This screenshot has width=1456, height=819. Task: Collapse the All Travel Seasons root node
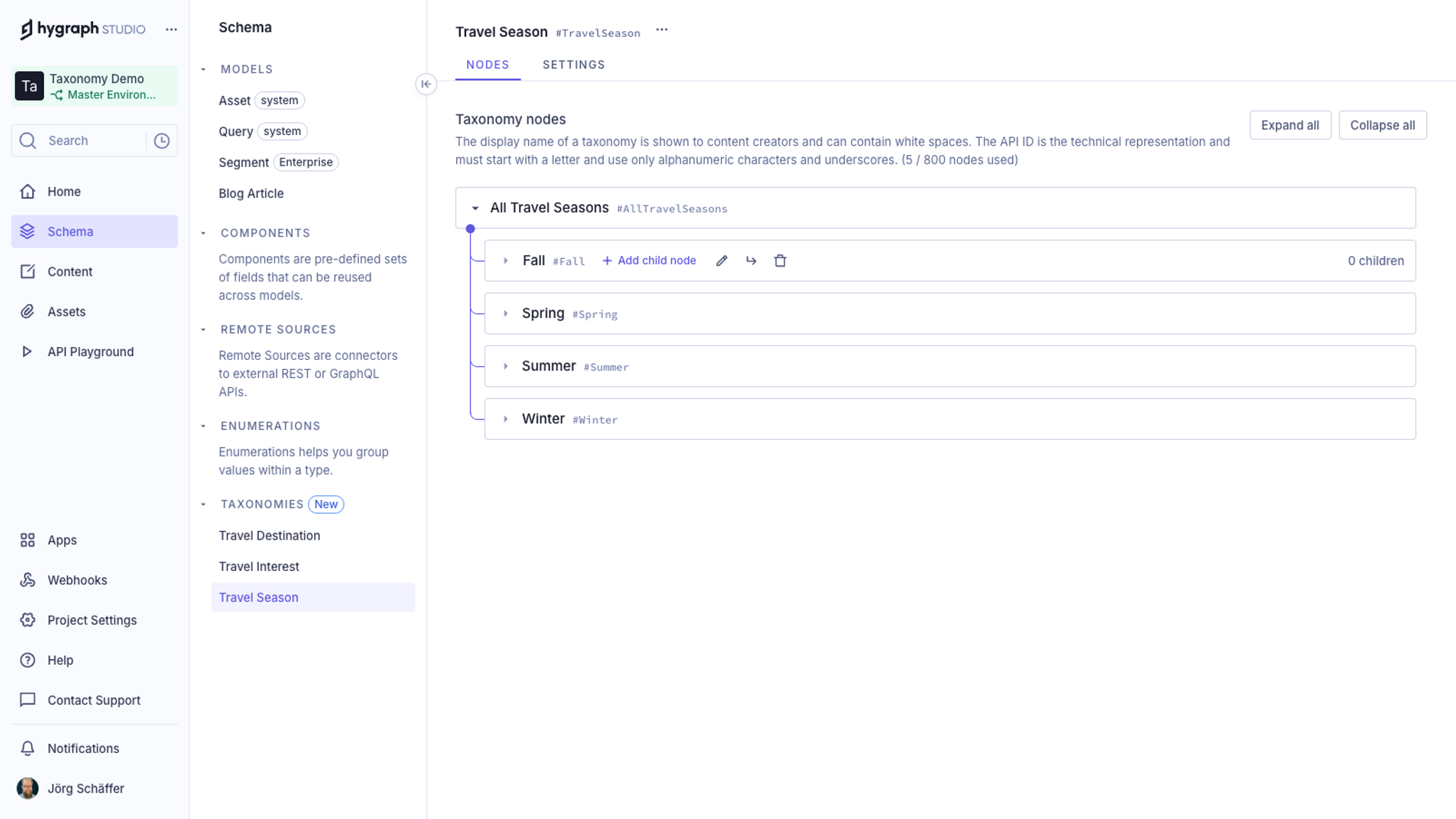[475, 208]
